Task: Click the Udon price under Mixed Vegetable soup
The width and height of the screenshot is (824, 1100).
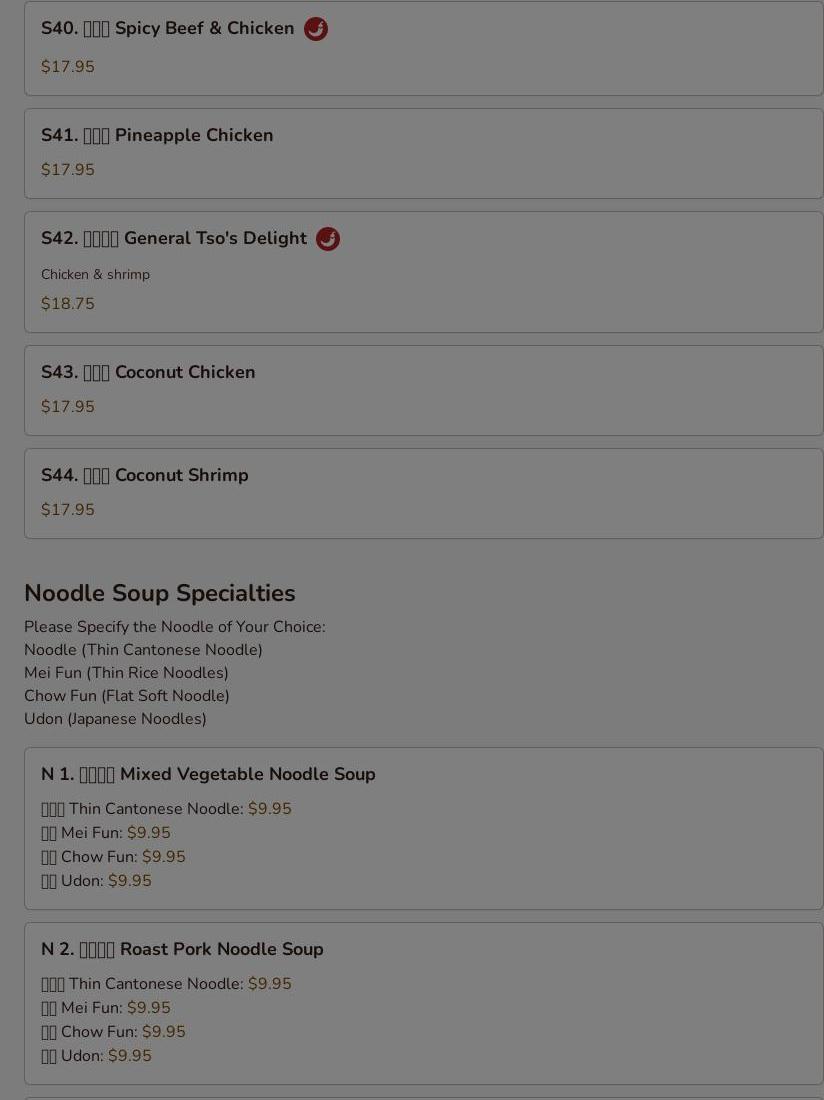Action: (130, 880)
